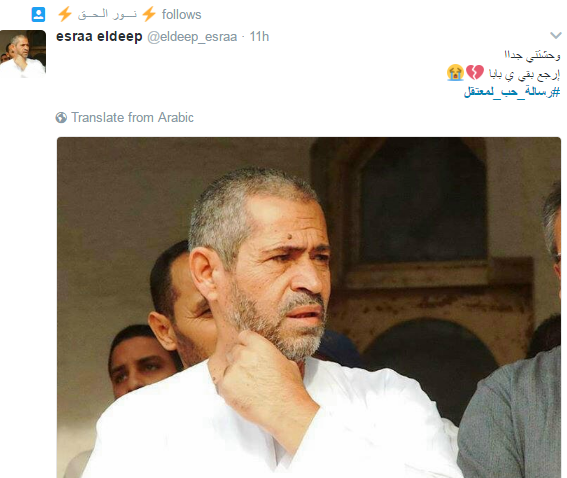
Task: Visit the @eldeep_esraa handle
Action: coord(192,37)
